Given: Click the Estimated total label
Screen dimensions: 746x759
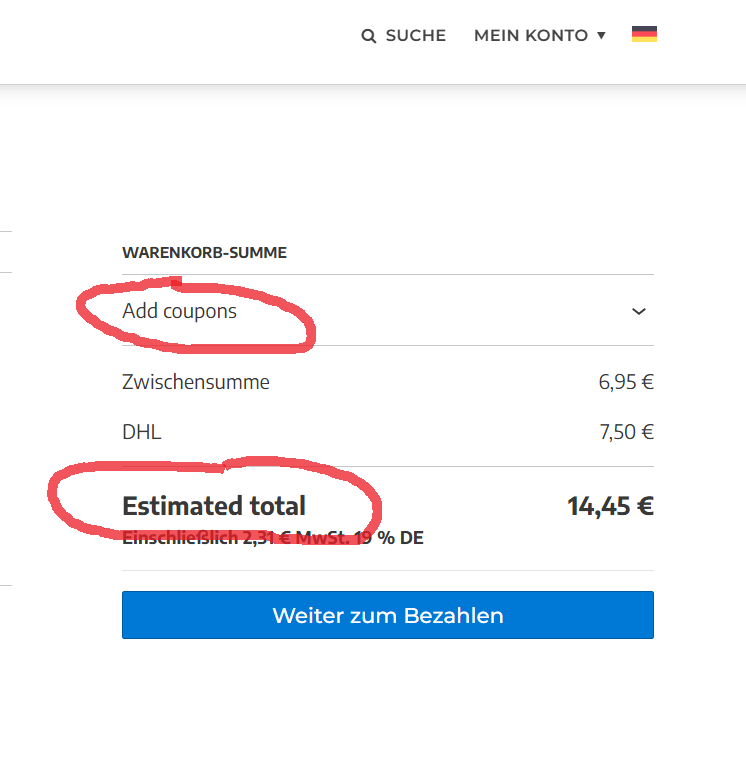Looking at the screenshot, I should 214,506.
